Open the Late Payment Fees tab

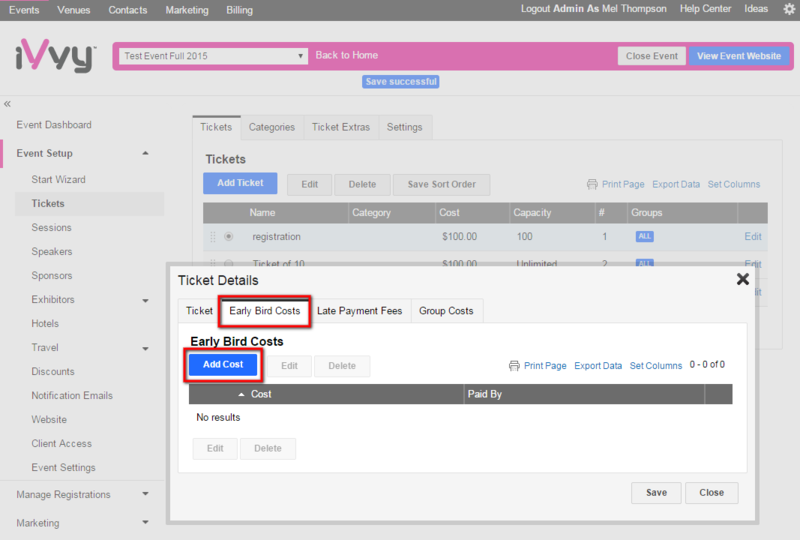click(359, 311)
